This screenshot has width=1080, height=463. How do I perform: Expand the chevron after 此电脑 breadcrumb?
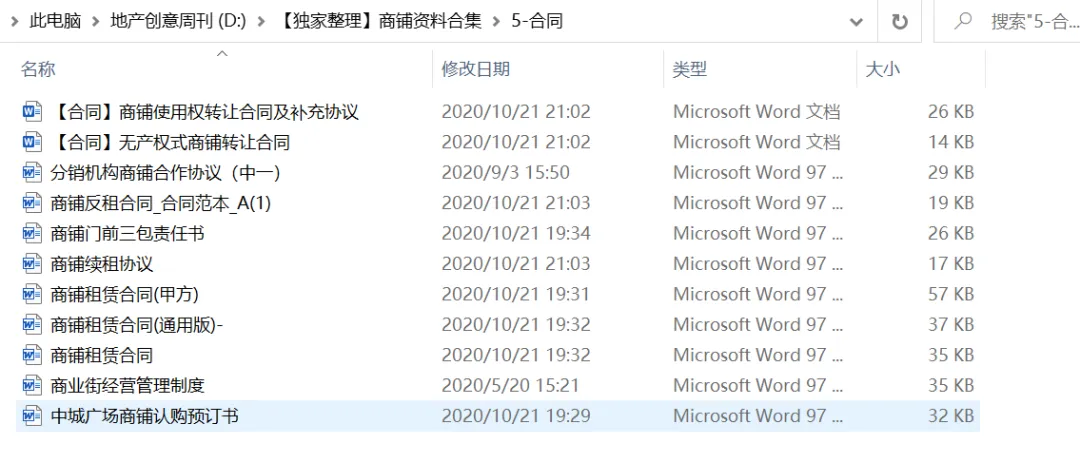98,21
